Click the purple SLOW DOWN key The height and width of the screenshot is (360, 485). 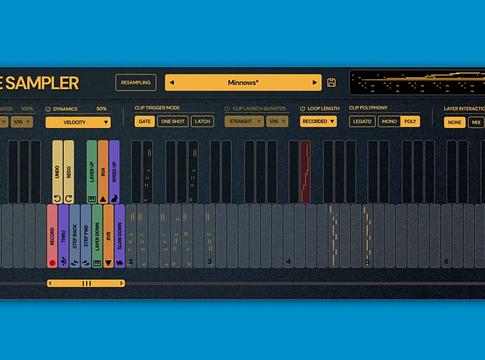tap(120, 236)
